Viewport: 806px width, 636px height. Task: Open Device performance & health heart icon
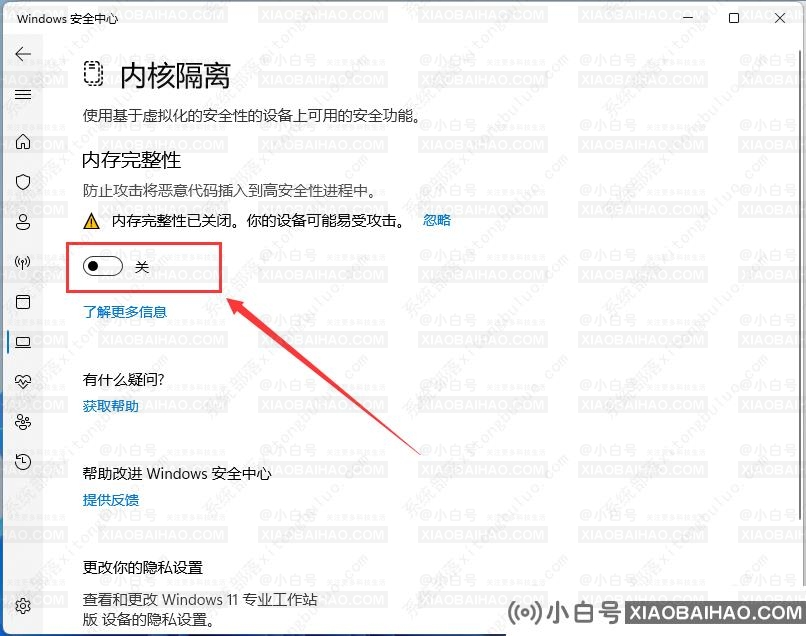pyautogui.click(x=23, y=381)
